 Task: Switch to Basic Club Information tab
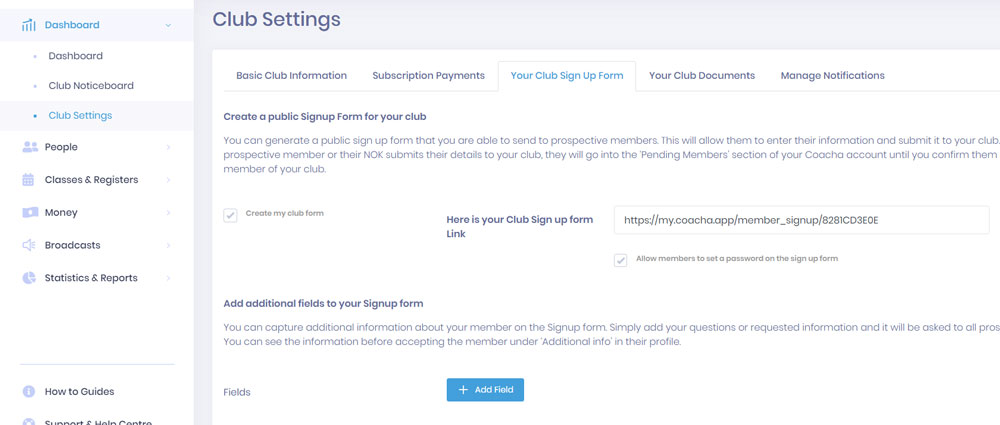[x=291, y=75]
